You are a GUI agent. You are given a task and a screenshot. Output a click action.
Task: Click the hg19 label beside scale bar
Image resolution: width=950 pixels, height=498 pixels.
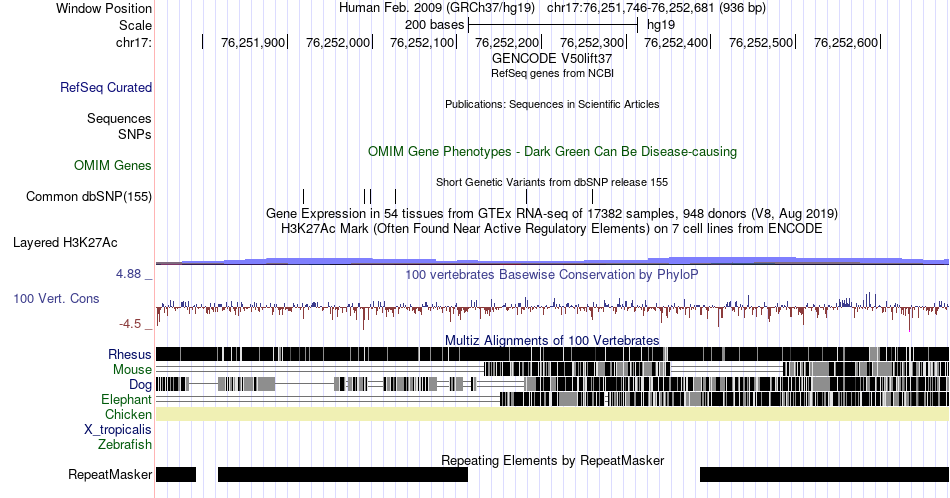click(x=661, y=25)
